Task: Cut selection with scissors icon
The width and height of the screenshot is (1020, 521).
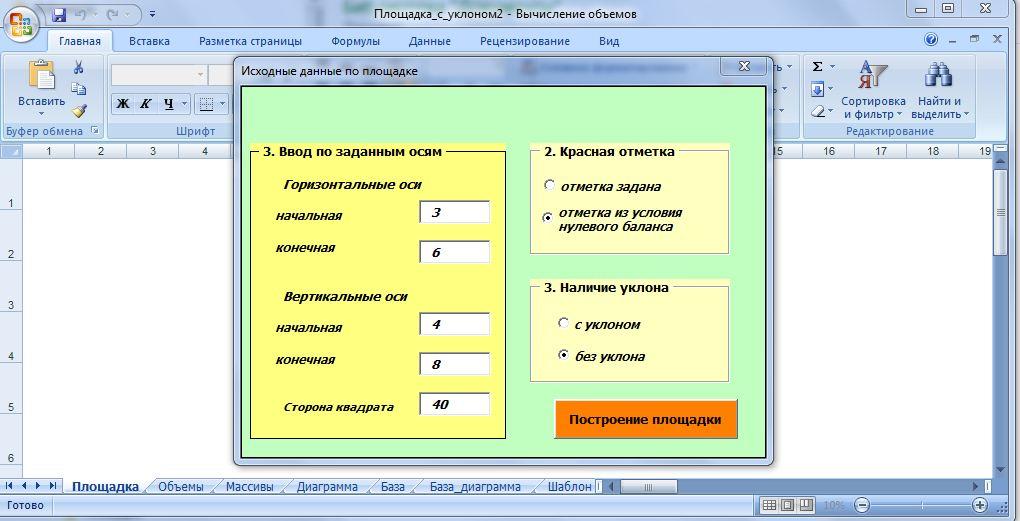Action: pos(79,67)
